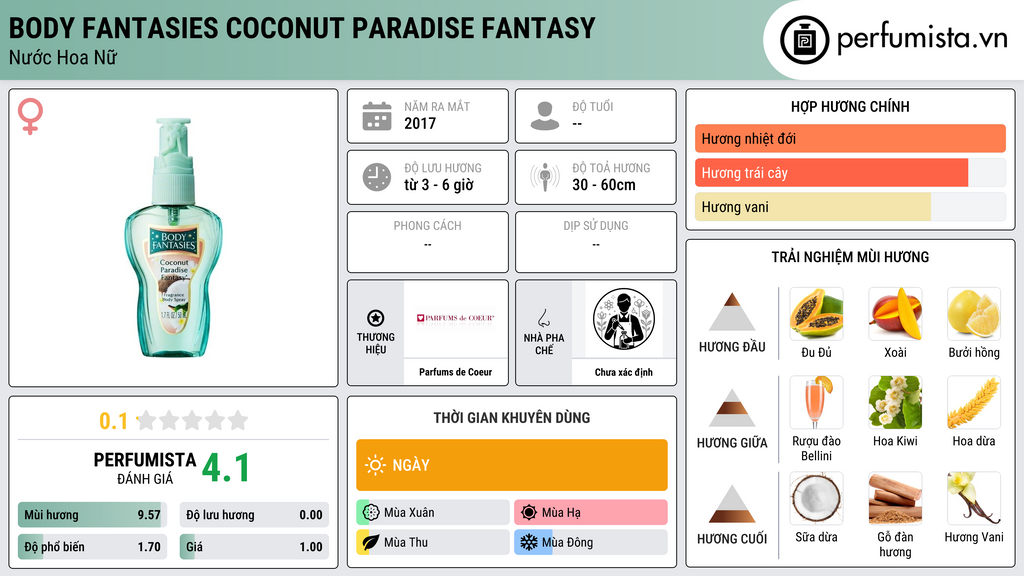This screenshot has height=576, width=1024.
Task: Click the sillage person icon for Độ toả hương
Action: coord(545,177)
